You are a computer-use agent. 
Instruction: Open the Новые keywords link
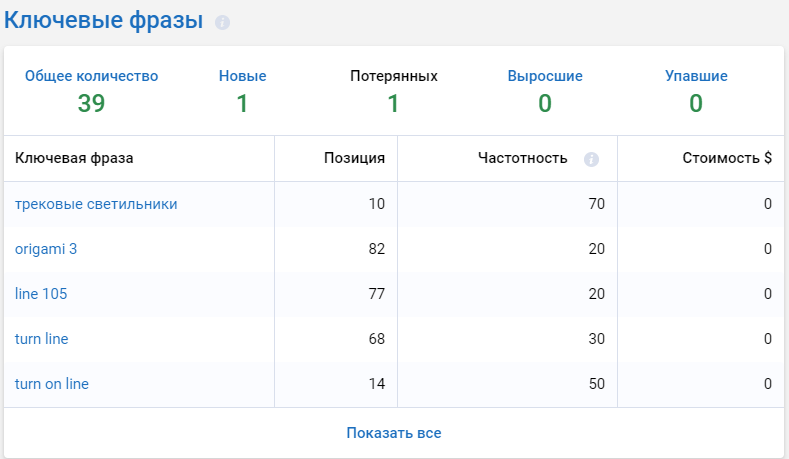(x=243, y=76)
